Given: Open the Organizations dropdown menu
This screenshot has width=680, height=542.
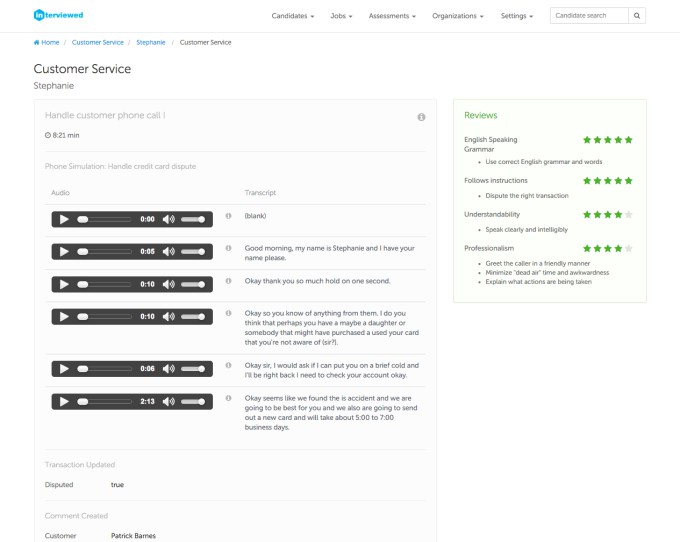Looking at the screenshot, I should pyautogui.click(x=458, y=16).
